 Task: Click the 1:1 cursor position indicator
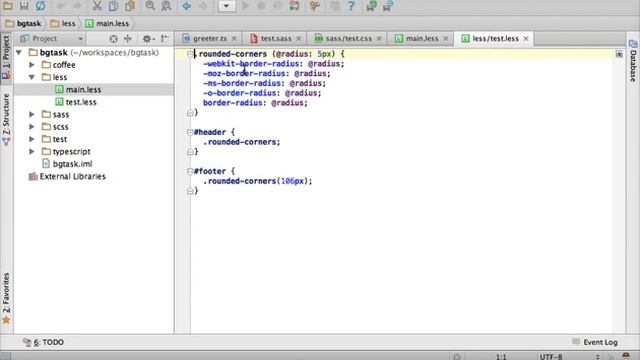(501, 357)
